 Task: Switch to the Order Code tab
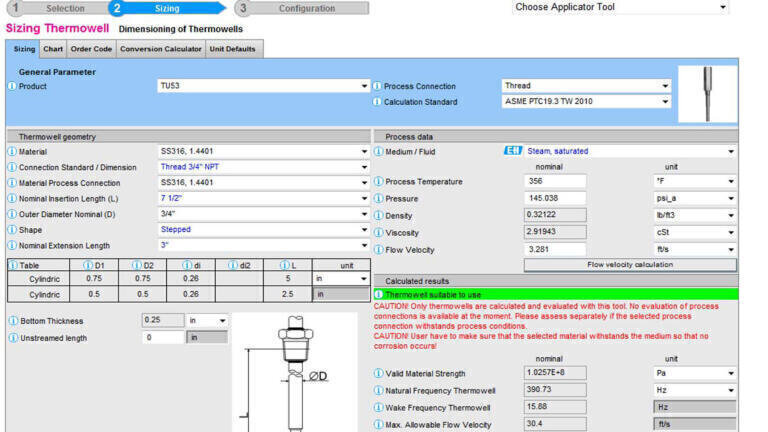coord(91,49)
